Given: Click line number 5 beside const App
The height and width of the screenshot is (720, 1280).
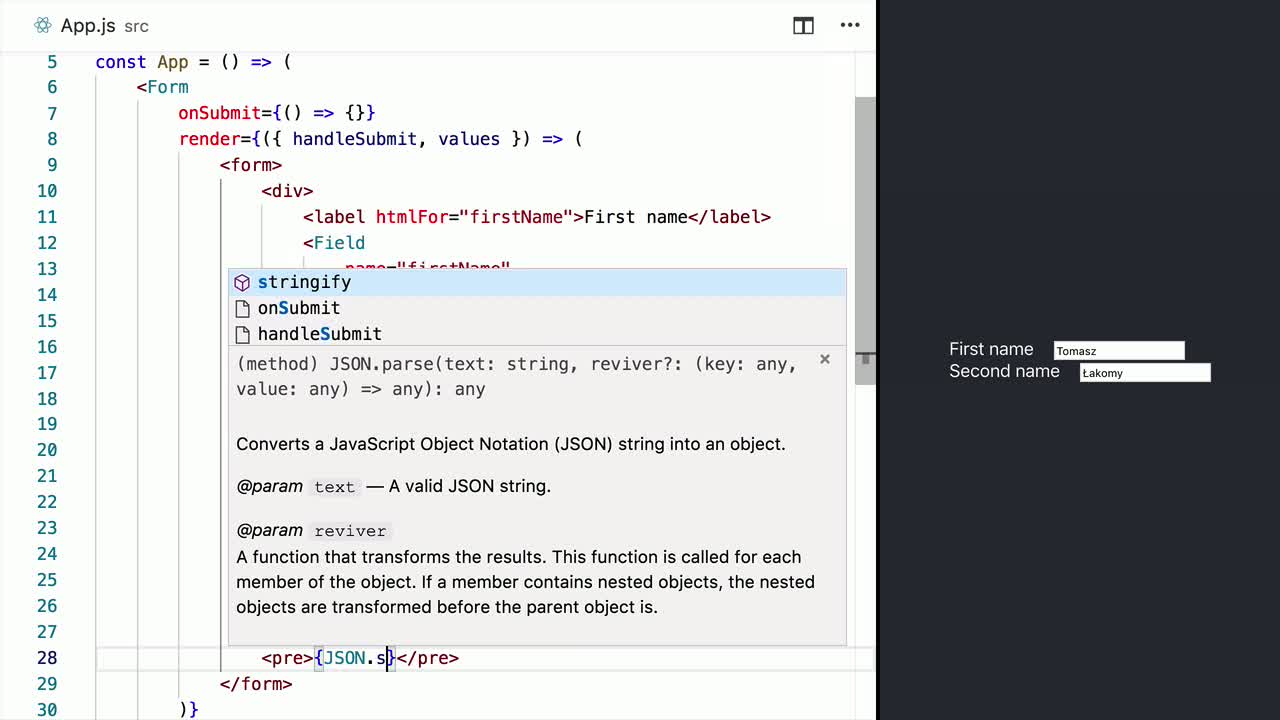Looking at the screenshot, I should (x=52, y=62).
